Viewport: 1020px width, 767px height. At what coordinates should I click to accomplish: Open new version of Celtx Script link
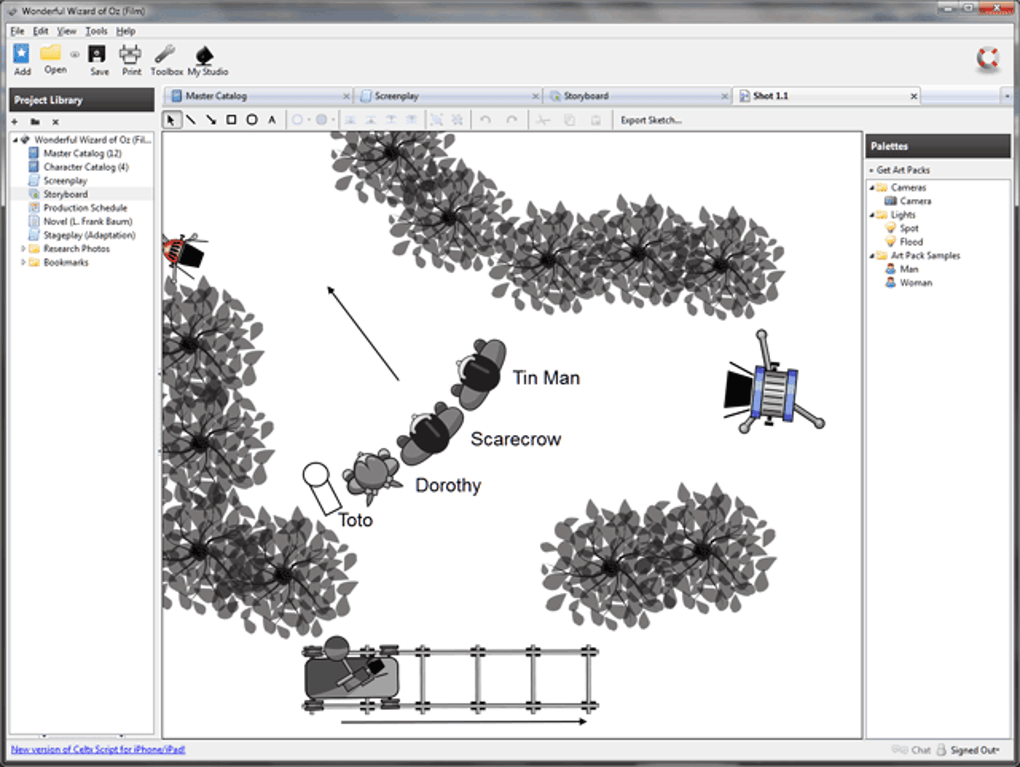98,749
